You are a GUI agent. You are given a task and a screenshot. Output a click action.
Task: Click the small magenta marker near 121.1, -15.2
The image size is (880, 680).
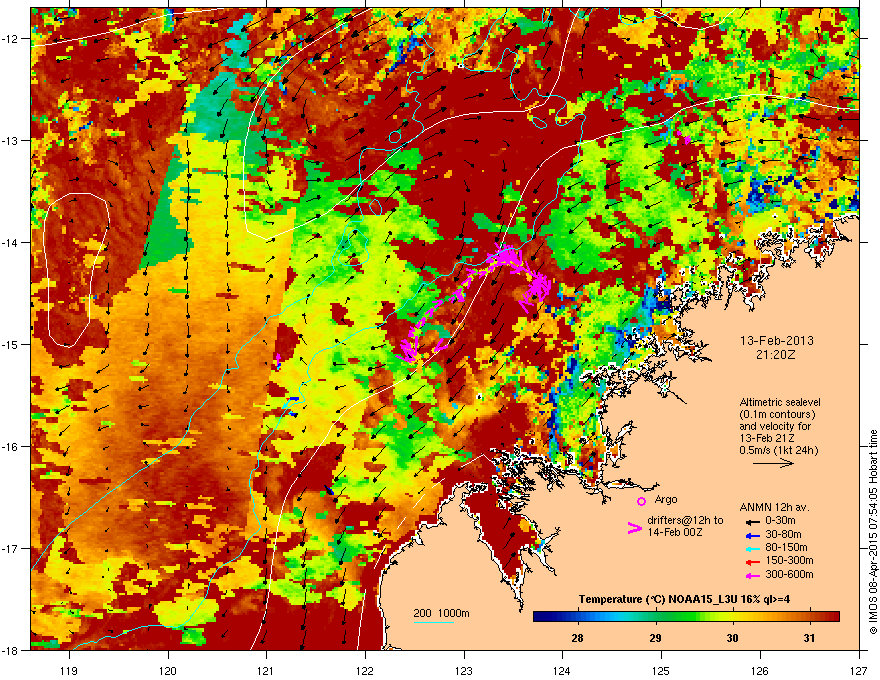point(278,361)
